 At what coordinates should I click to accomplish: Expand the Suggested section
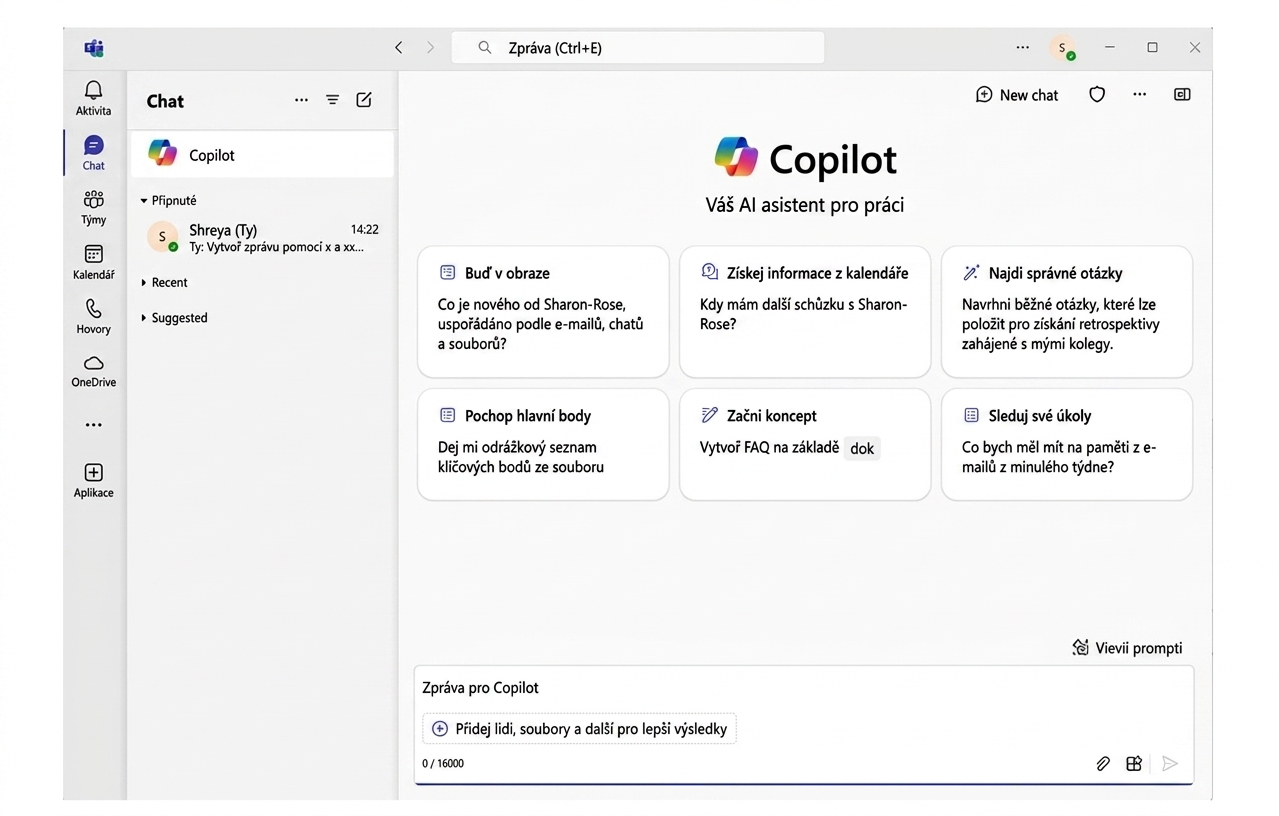tap(175, 318)
